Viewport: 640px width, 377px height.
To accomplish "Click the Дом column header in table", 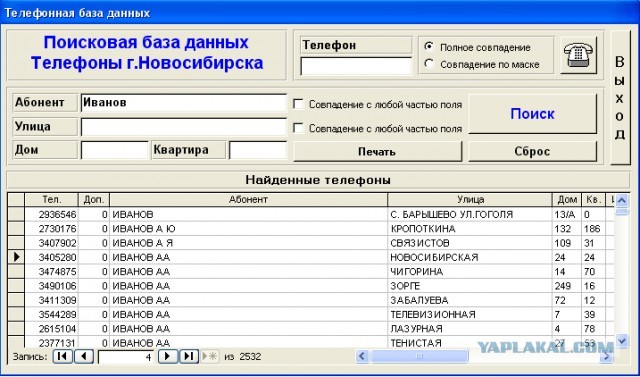I will click(567, 200).
